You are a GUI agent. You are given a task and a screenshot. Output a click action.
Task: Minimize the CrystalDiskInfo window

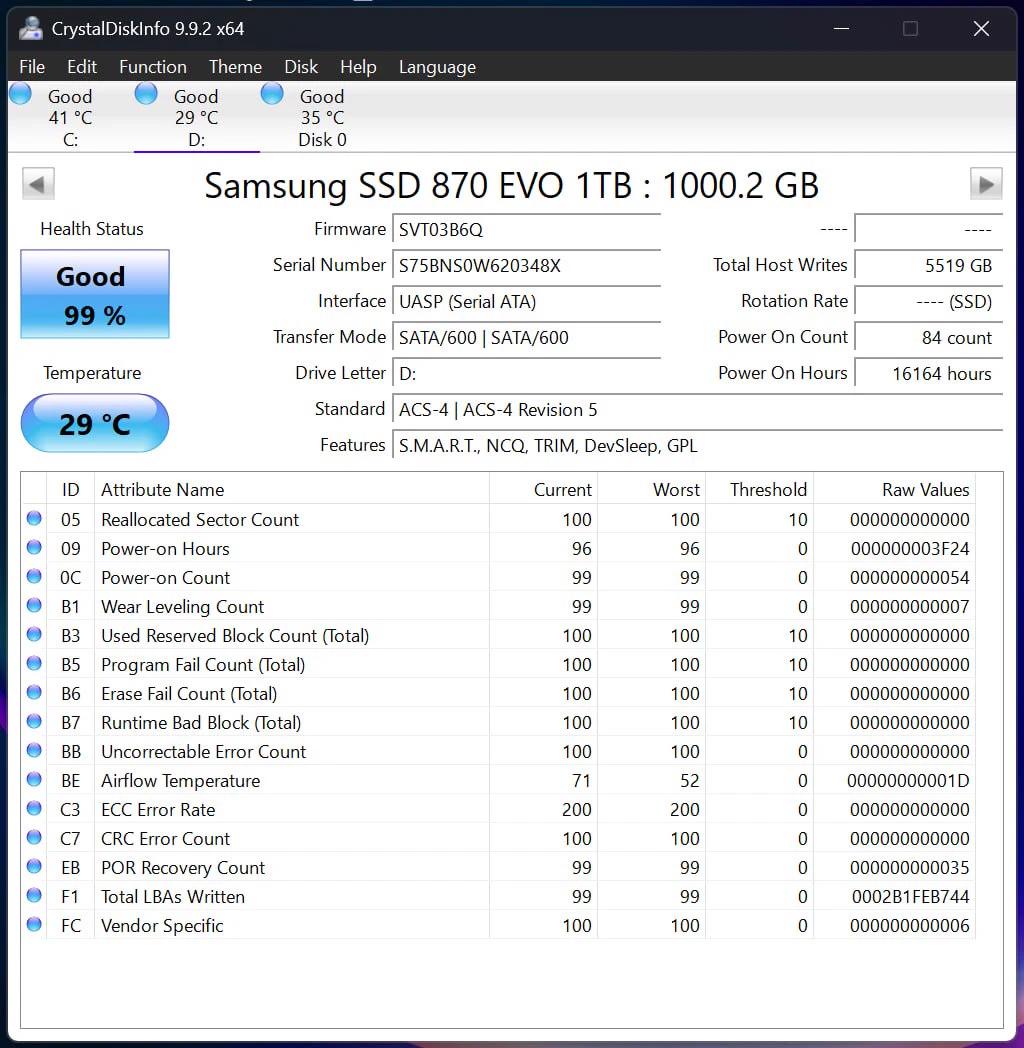point(842,29)
